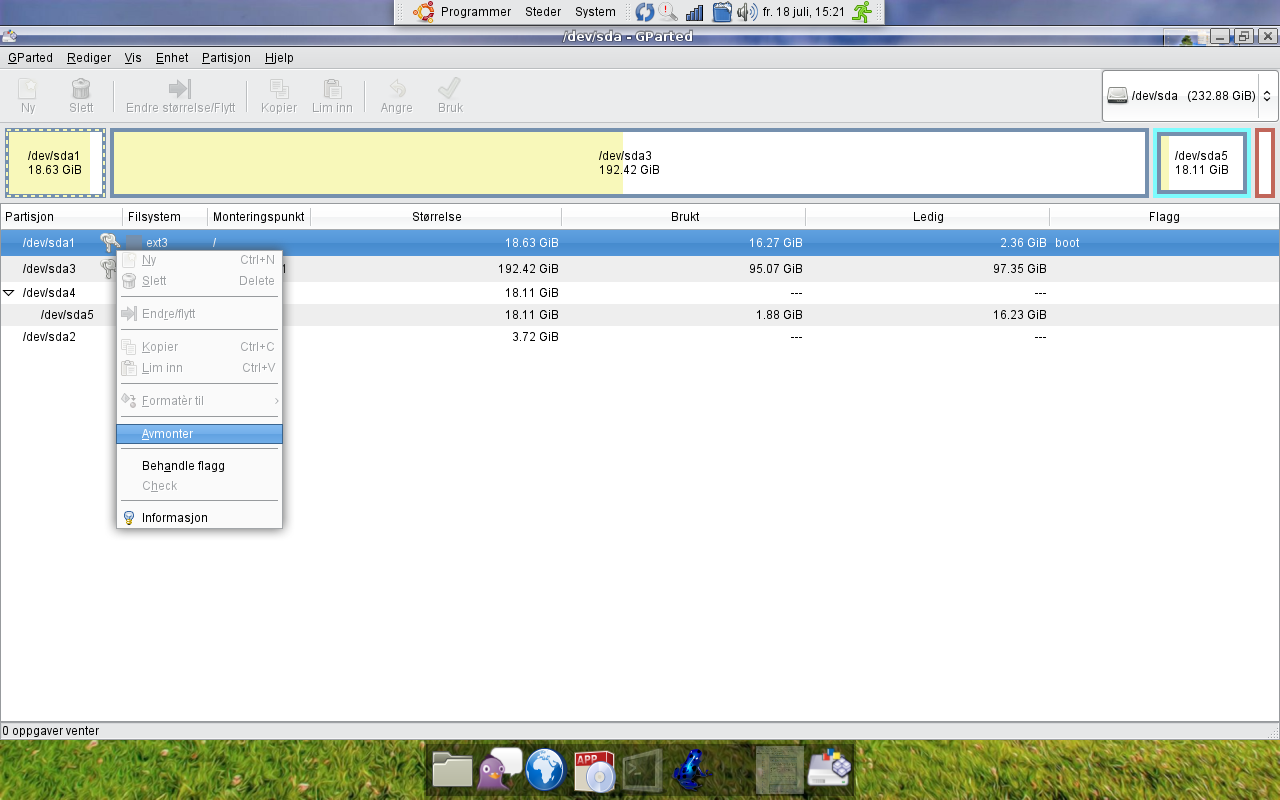The image size is (1280, 800).
Task: Open the globe web browser dock icon
Action: (x=545, y=770)
